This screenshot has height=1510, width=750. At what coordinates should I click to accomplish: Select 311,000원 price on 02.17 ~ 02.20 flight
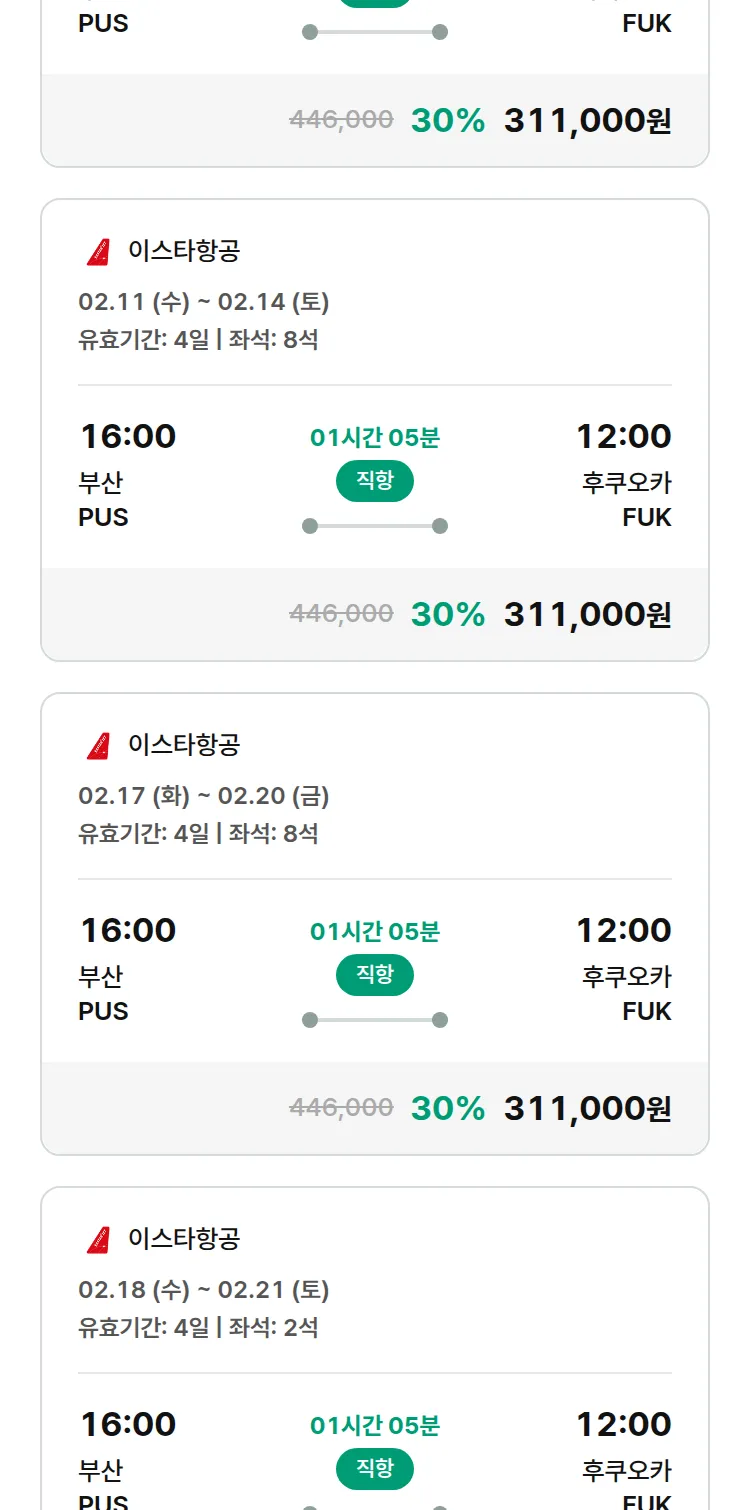pos(588,1108)
